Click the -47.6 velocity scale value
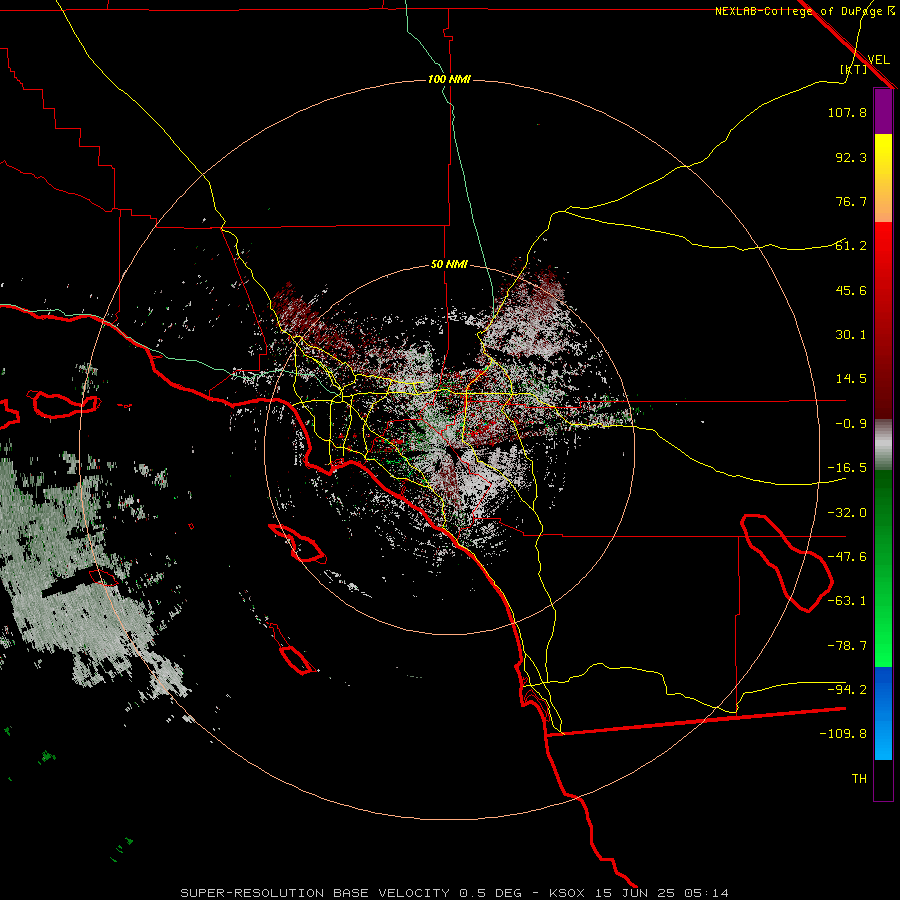The height and width of the screenshot is (900, 900). tap(847, 557)
